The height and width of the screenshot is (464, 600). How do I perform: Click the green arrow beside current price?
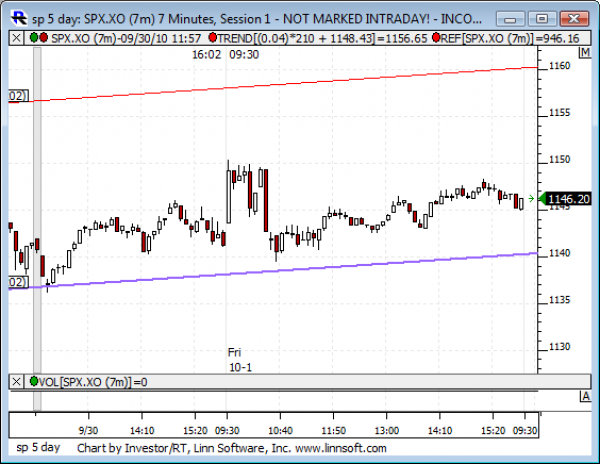[x=531, y=198]
